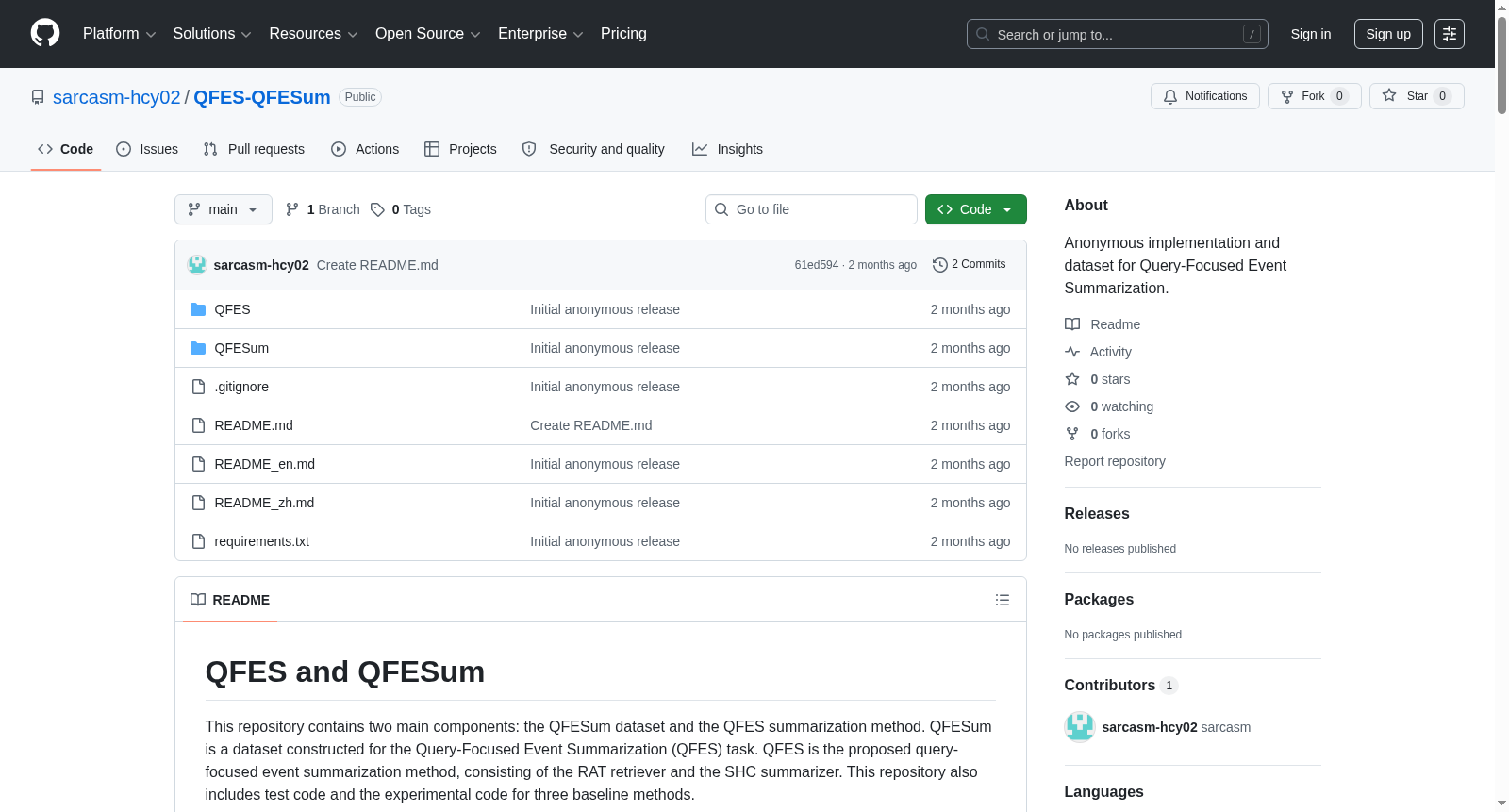The image size is (1509, 812).
Task: Click the README_zh.md file icon
Action: click(x=198, y=503)
